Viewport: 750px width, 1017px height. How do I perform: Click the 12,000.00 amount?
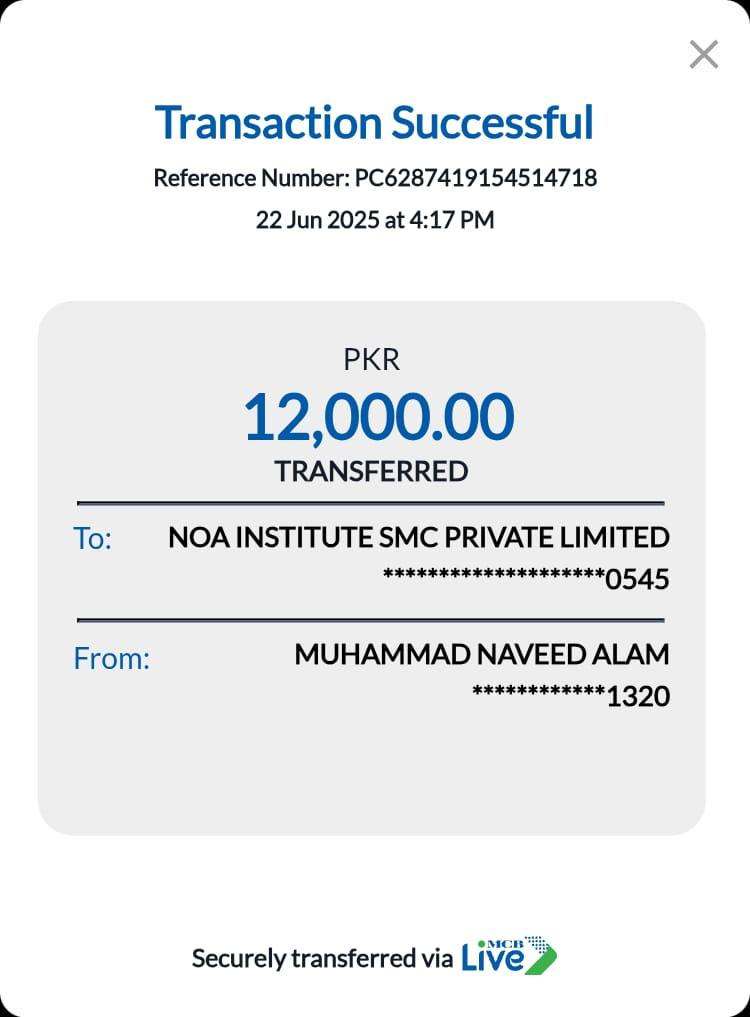pyautogui.click(x=378, y=416)
